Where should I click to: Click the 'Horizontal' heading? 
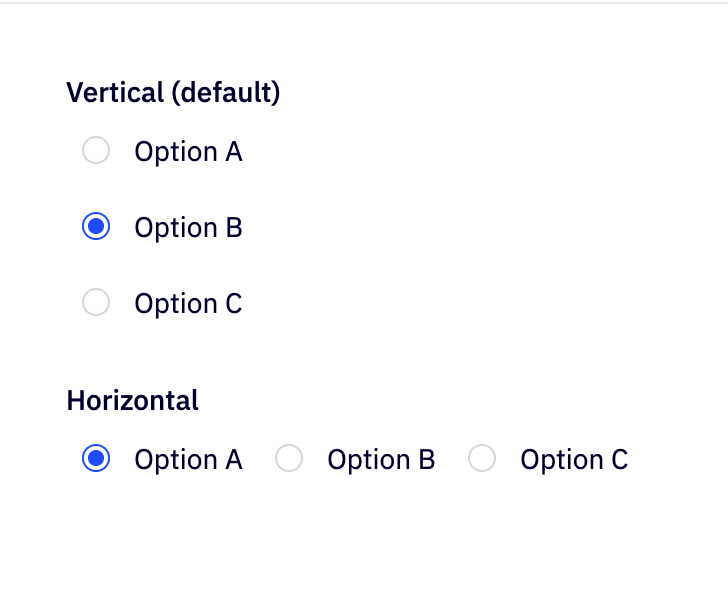(132, 401)
